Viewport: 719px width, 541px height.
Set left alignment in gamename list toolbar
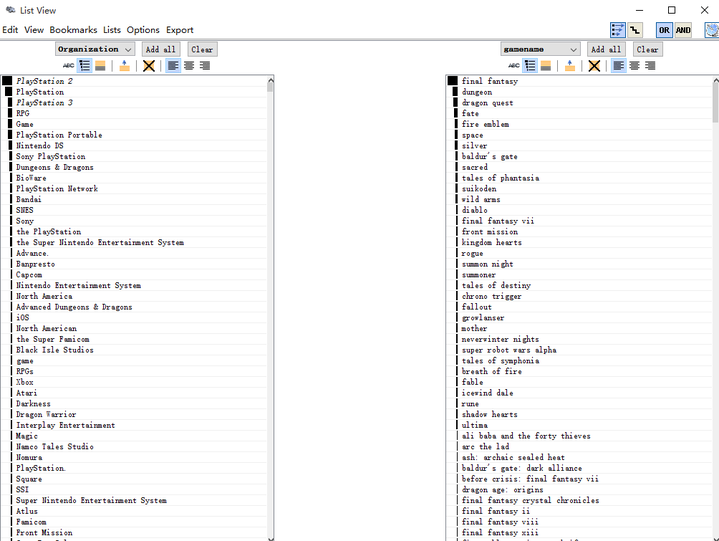619,66
